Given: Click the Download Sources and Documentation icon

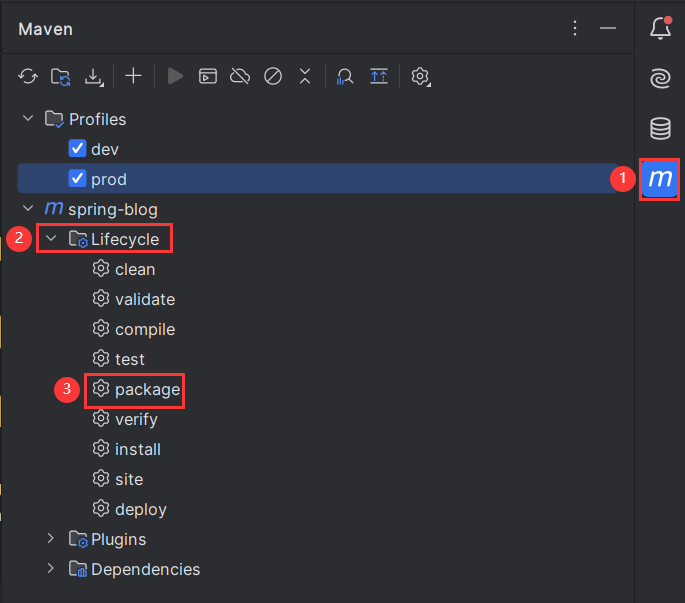Looking at the screenshot, I should [x=93, y=76].
